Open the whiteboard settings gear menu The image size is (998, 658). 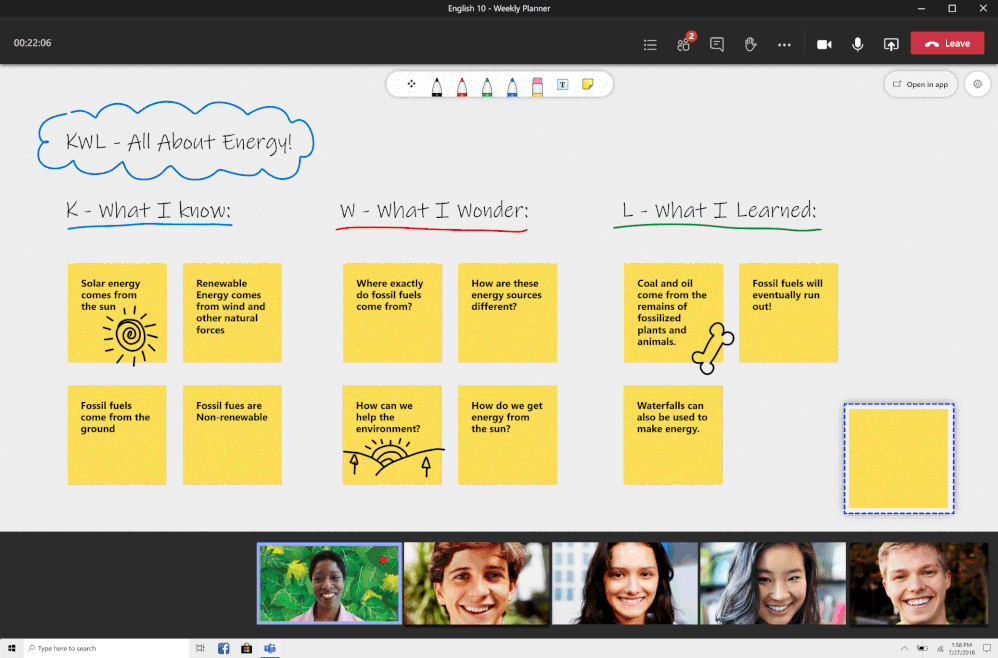coord(977,84)
